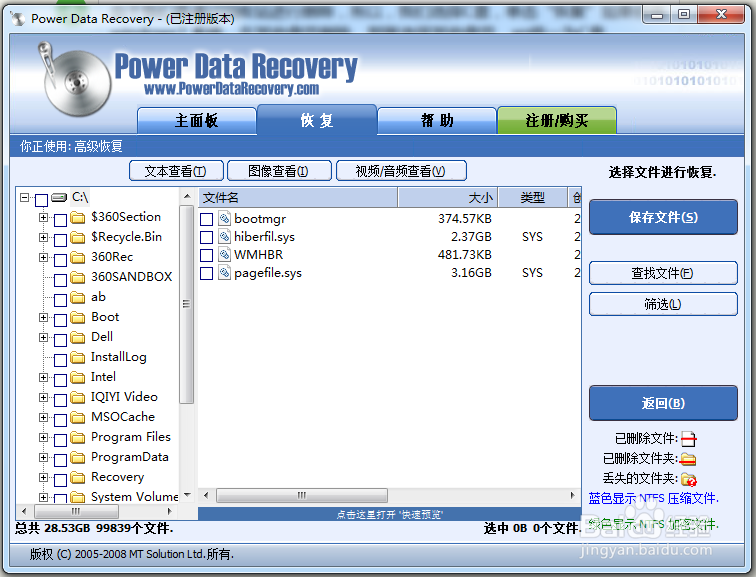This screenshot has height=577, width=756.
Task: Click the 筛选(L) button
Action: [663, 304]
